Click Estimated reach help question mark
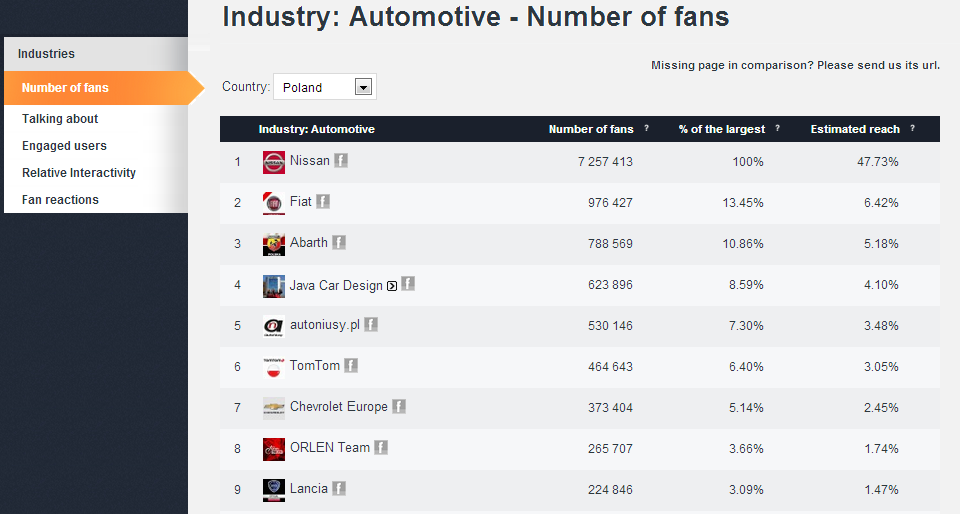960x514 pixels. 912,129
